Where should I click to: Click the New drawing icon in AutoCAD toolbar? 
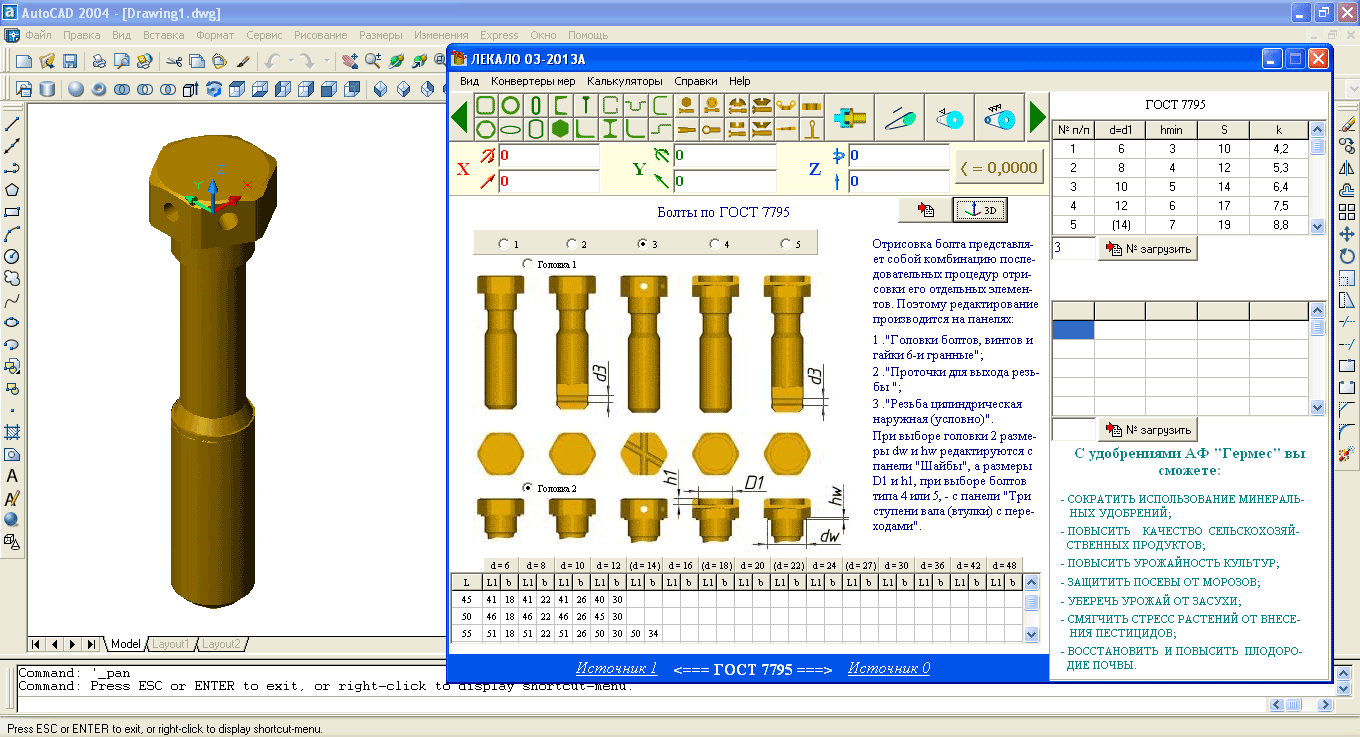click(x=24, y=61)
